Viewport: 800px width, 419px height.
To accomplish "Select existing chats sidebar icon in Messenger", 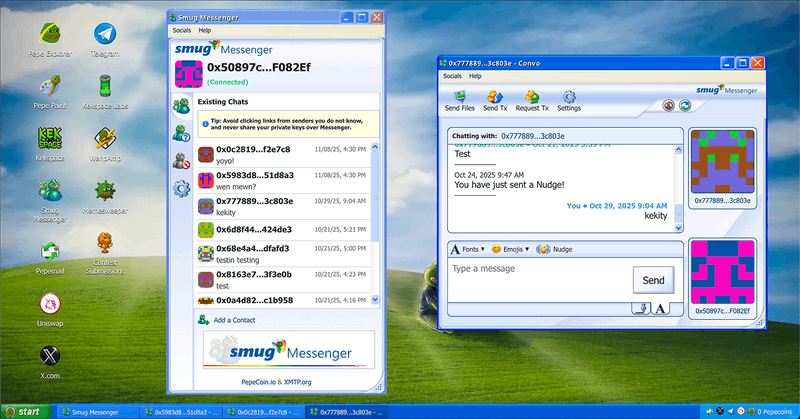I will [x=182, y=106].
